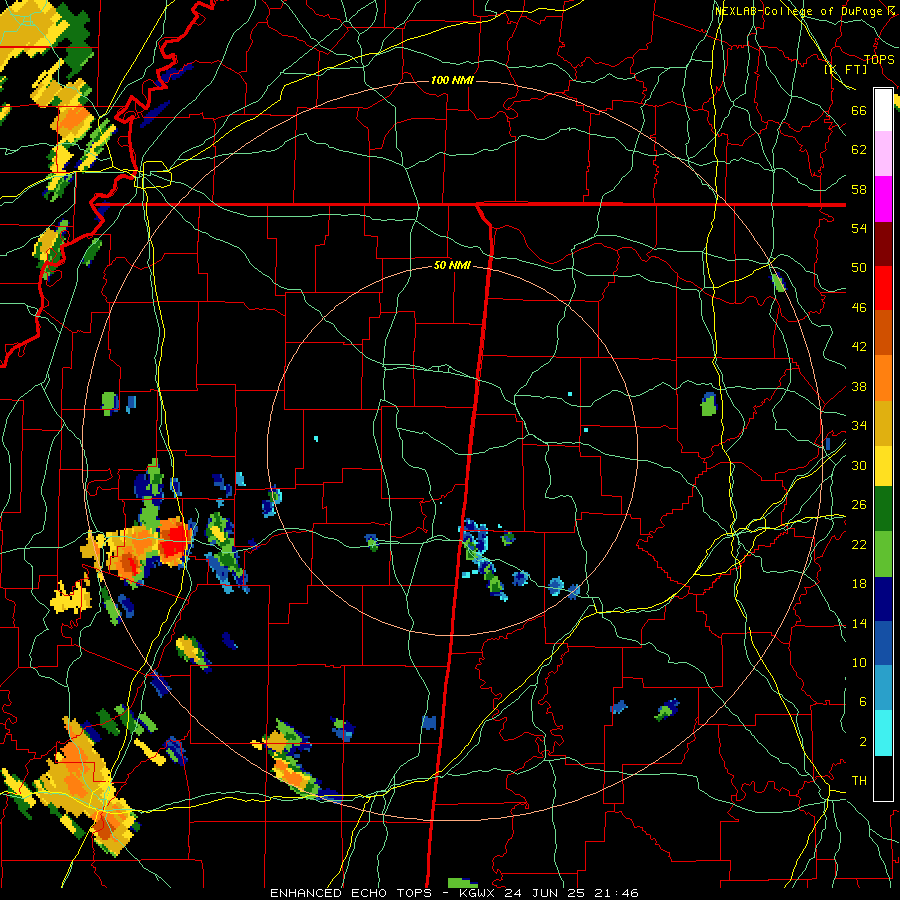Pick the dark orange 42 kft legend color
The image size is (900, 900).
pyautogui.click(x=883, y=333)
